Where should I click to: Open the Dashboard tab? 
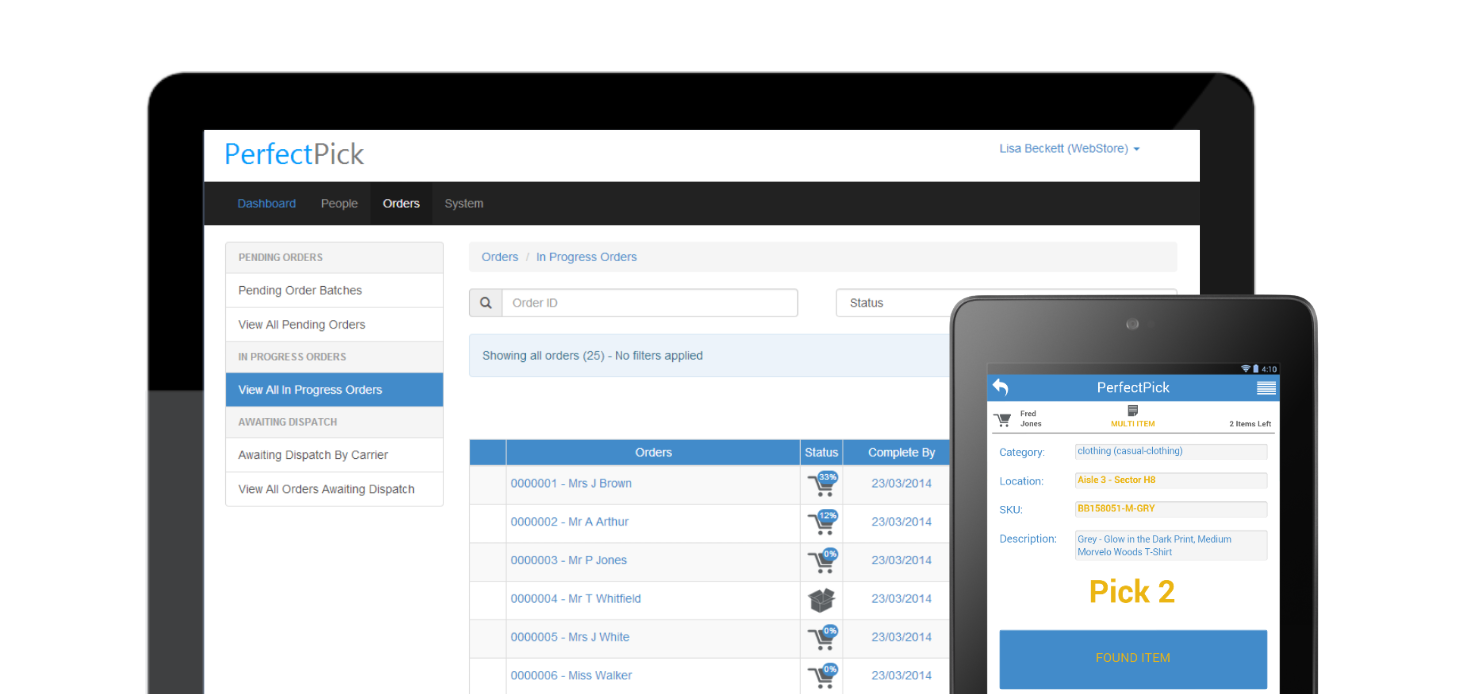266,203
